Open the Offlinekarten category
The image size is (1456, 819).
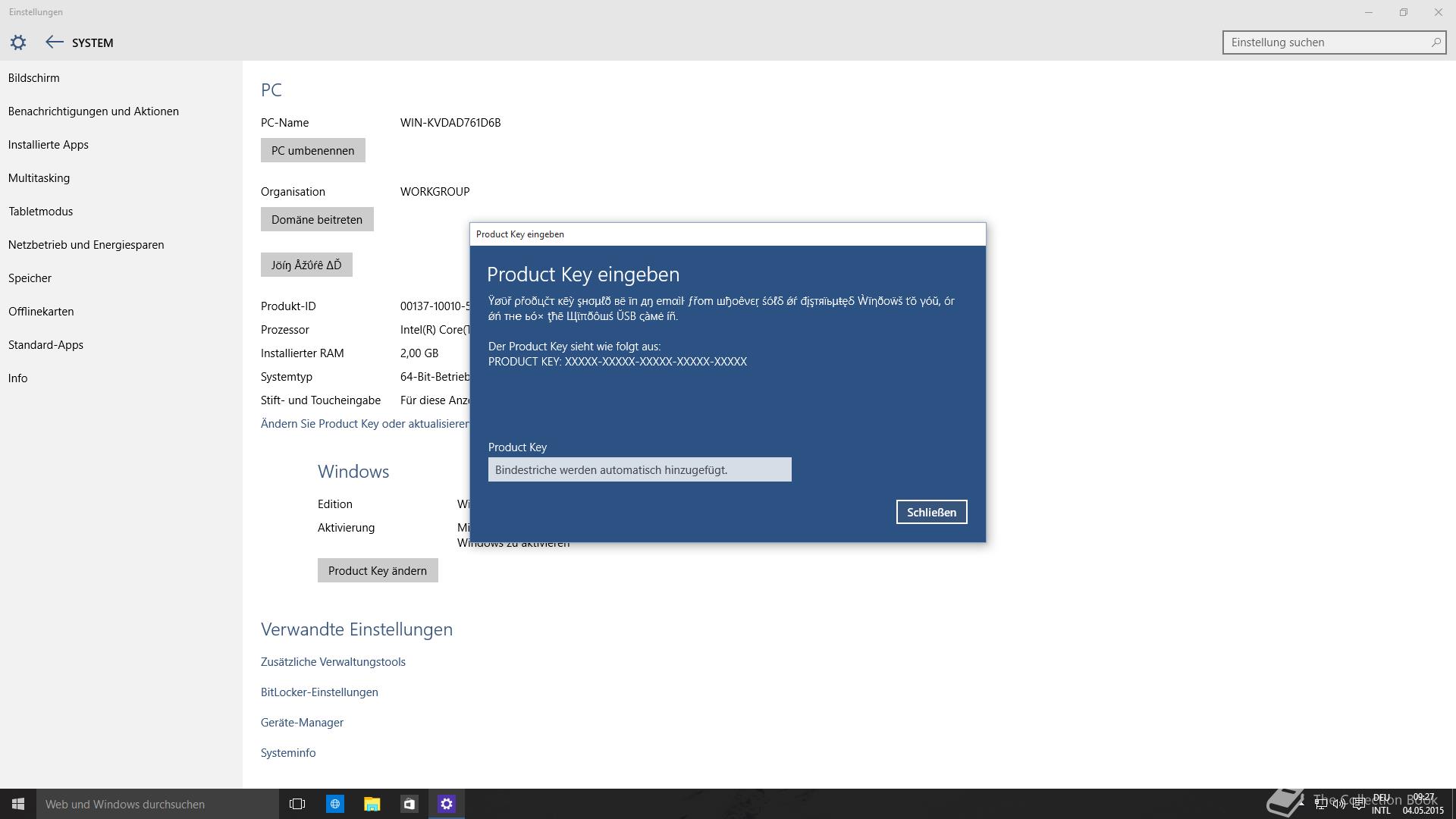(x=41, y=312)
